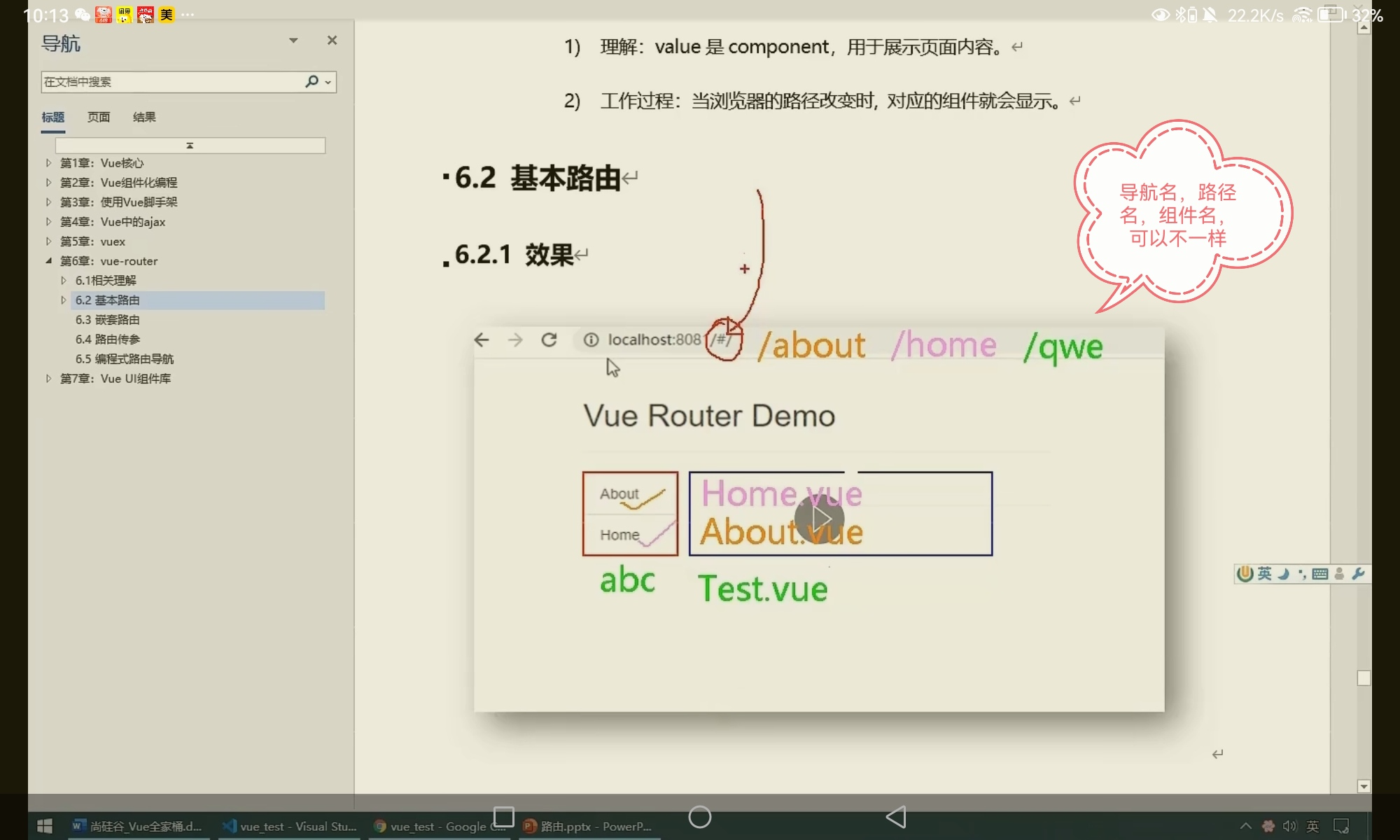1400x840 pixels.
Task: Select 6.3 嵌套路由 heading
Action: coord(108,320)
